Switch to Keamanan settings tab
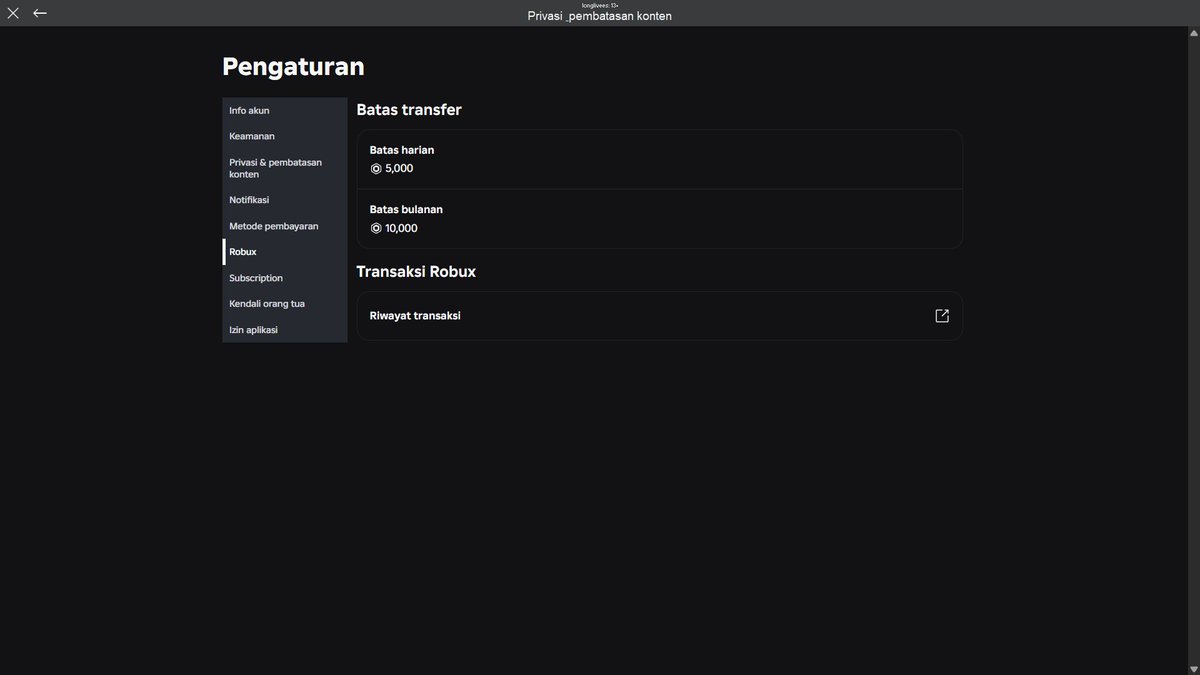Image resolution: width=1200 pixels, height=675 pixels. (x=285, y=136)
